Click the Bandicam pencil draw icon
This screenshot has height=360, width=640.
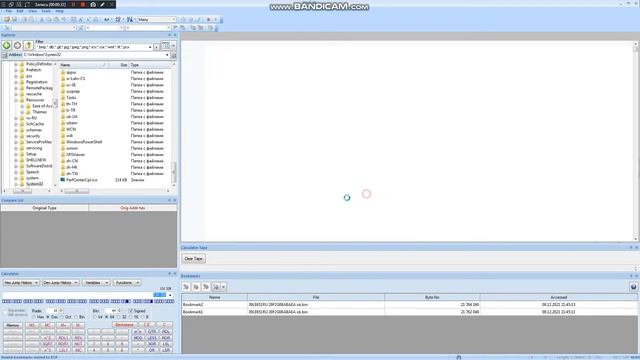point(102,4)
